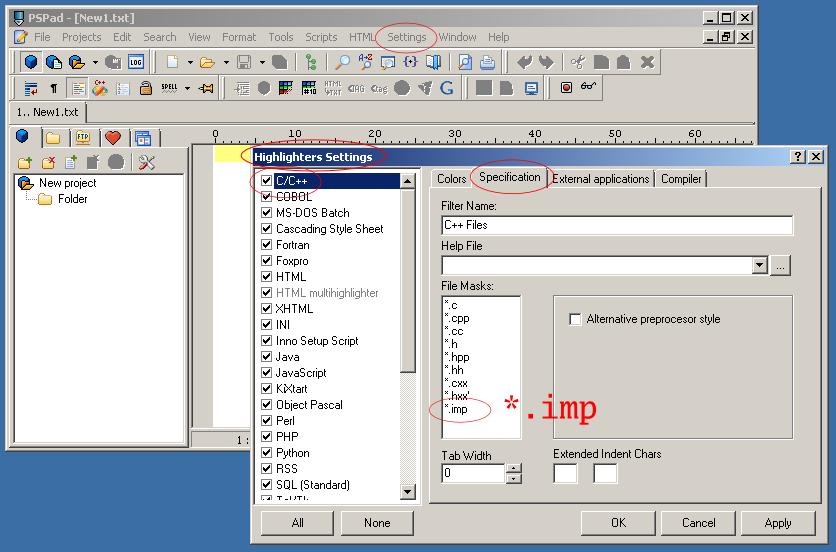Click the Filter Name input field
The image size is (836, 552).
coord(617,225)
